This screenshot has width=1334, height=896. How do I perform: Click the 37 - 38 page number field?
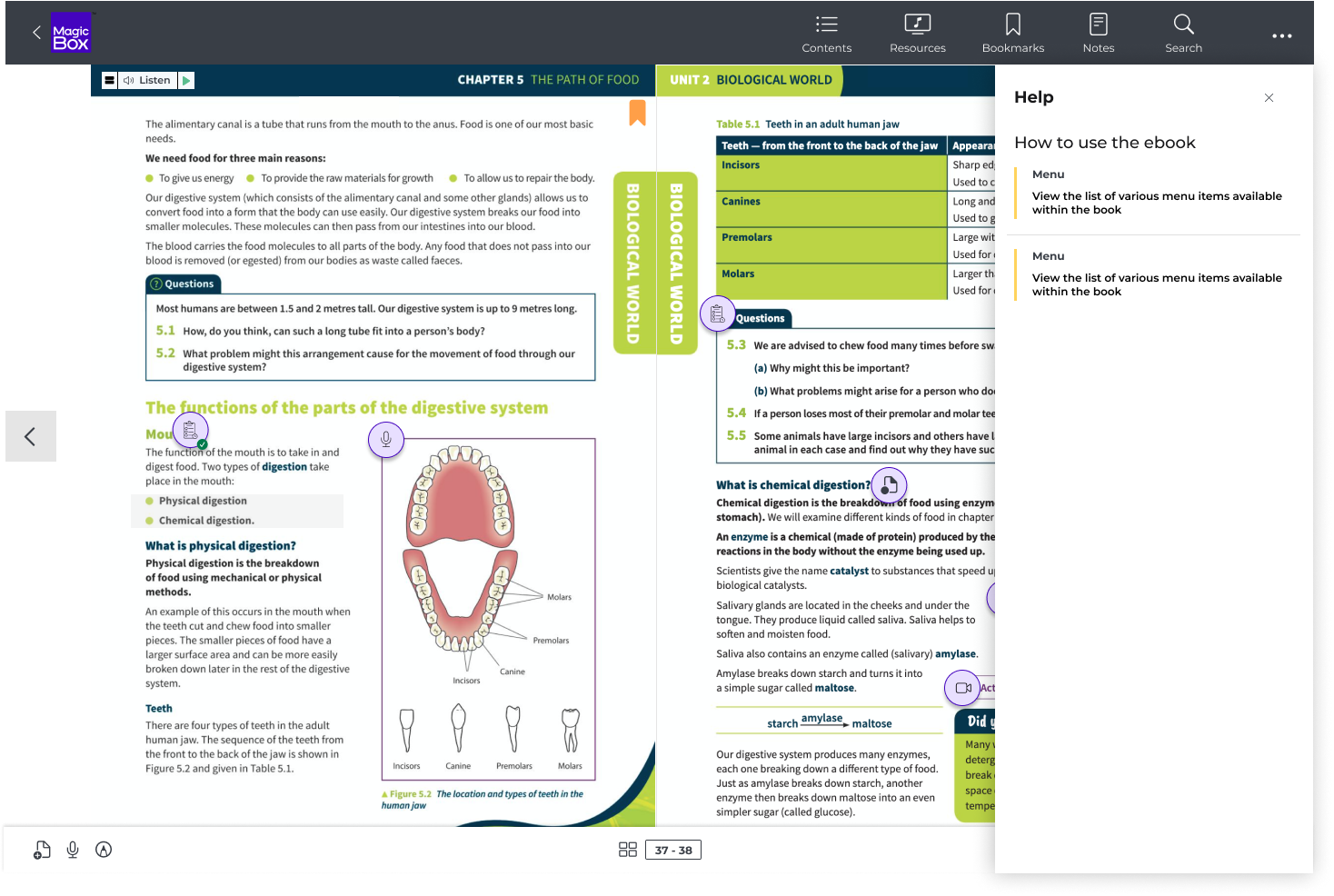673,850
